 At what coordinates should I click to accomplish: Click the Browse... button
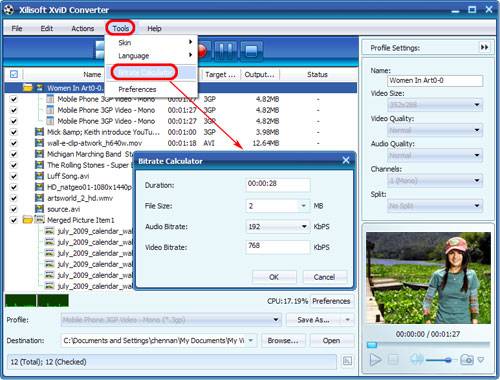[283, 340]
